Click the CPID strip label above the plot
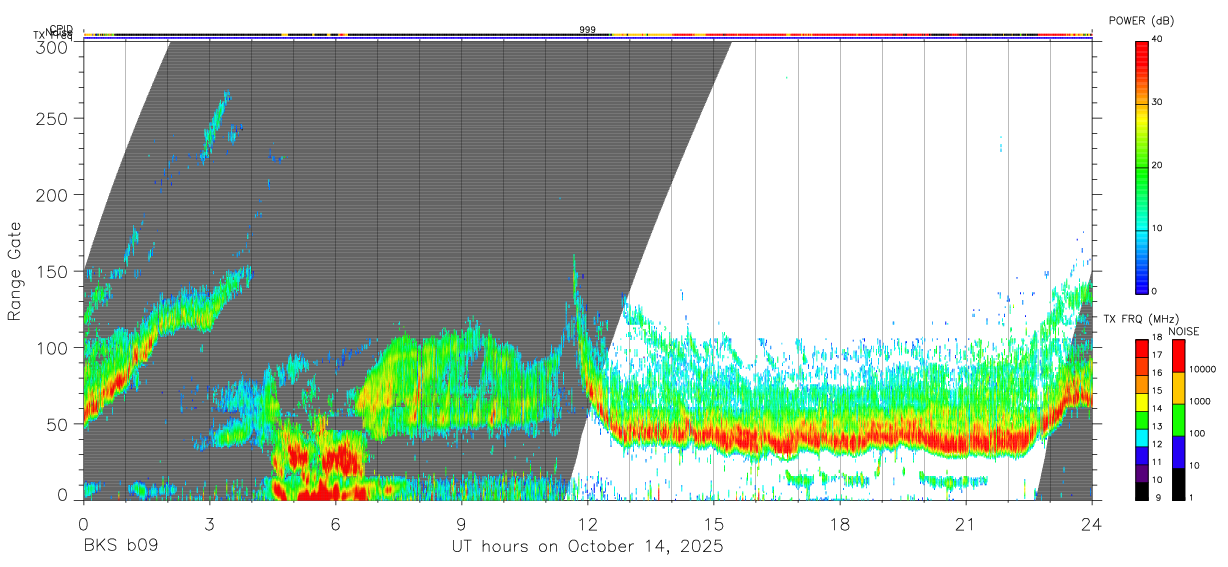Screen dimensions: 1228x567 pyautogui.click(x=61, y=29)
